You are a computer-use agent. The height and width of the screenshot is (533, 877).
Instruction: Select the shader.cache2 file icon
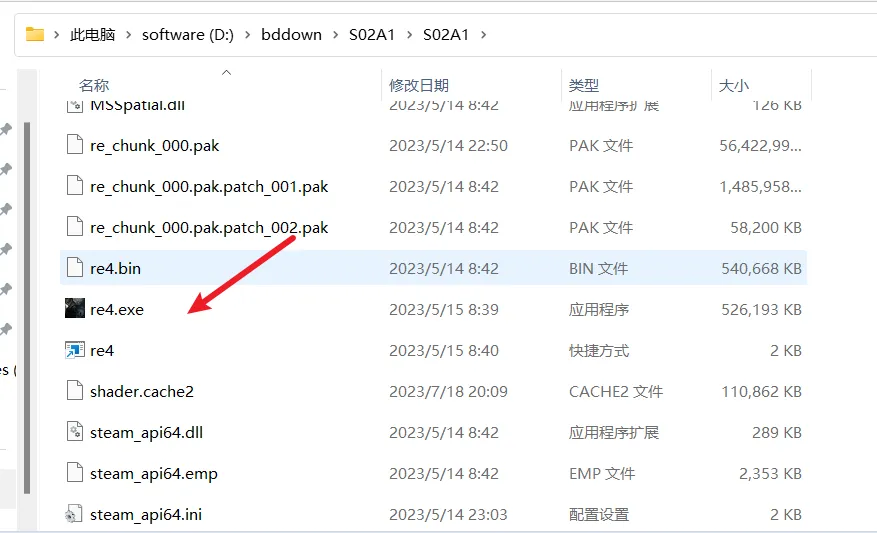click(x=74, y=391)
